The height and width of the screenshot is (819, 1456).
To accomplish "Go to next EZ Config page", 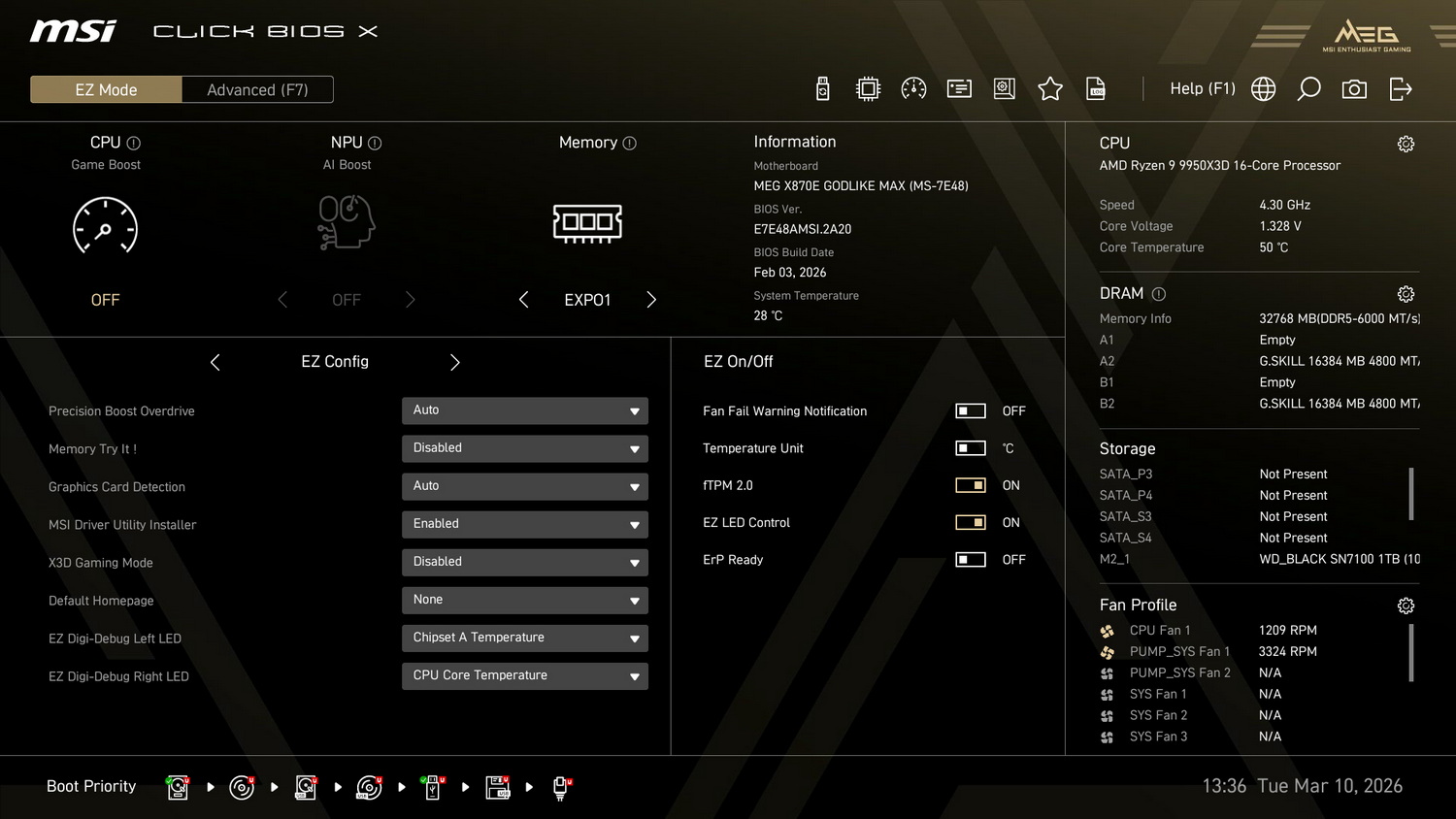I will coord(455,362).
